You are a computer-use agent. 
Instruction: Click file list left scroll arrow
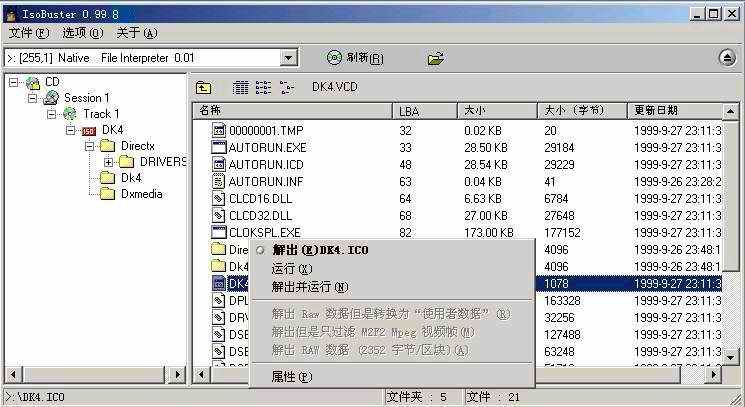point(201,375)
